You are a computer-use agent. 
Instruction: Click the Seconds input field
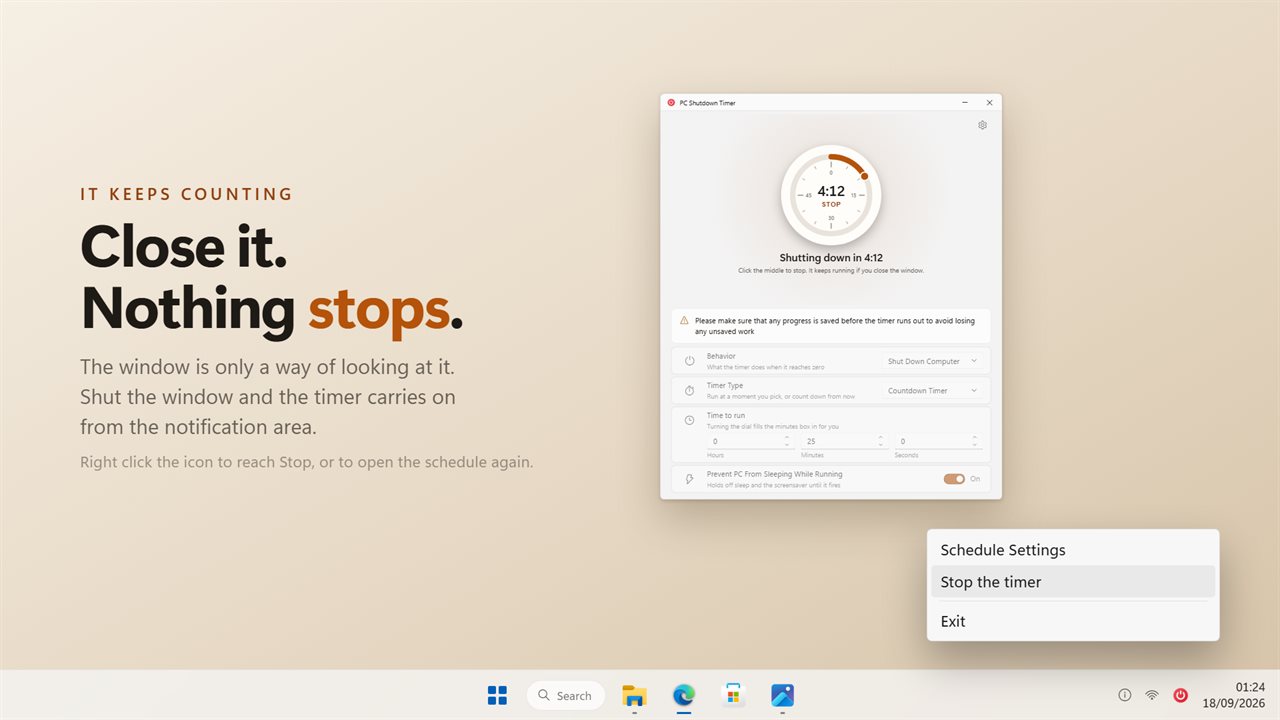(x=938, y=441)
